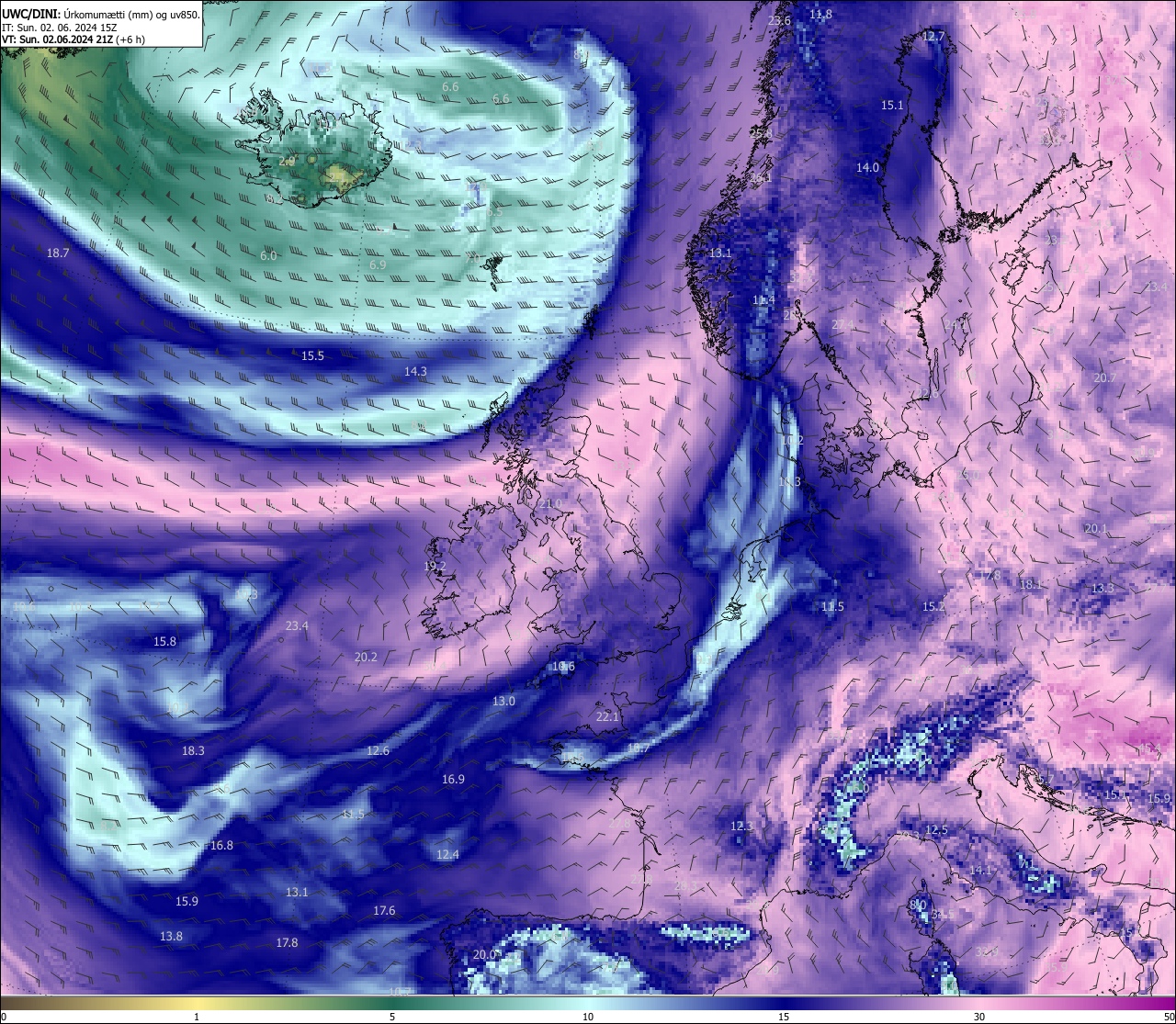Click the 20.0 value over Spain
This screenshot has width=1176, height=1024.
tap(485, 954)
